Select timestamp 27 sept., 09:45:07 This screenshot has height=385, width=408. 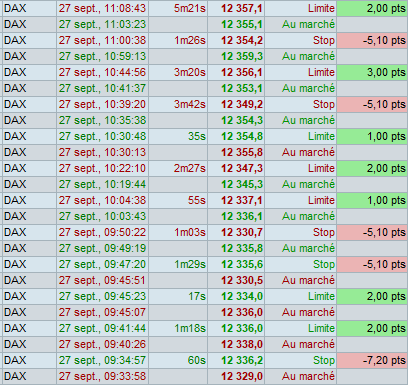[102, 312]
